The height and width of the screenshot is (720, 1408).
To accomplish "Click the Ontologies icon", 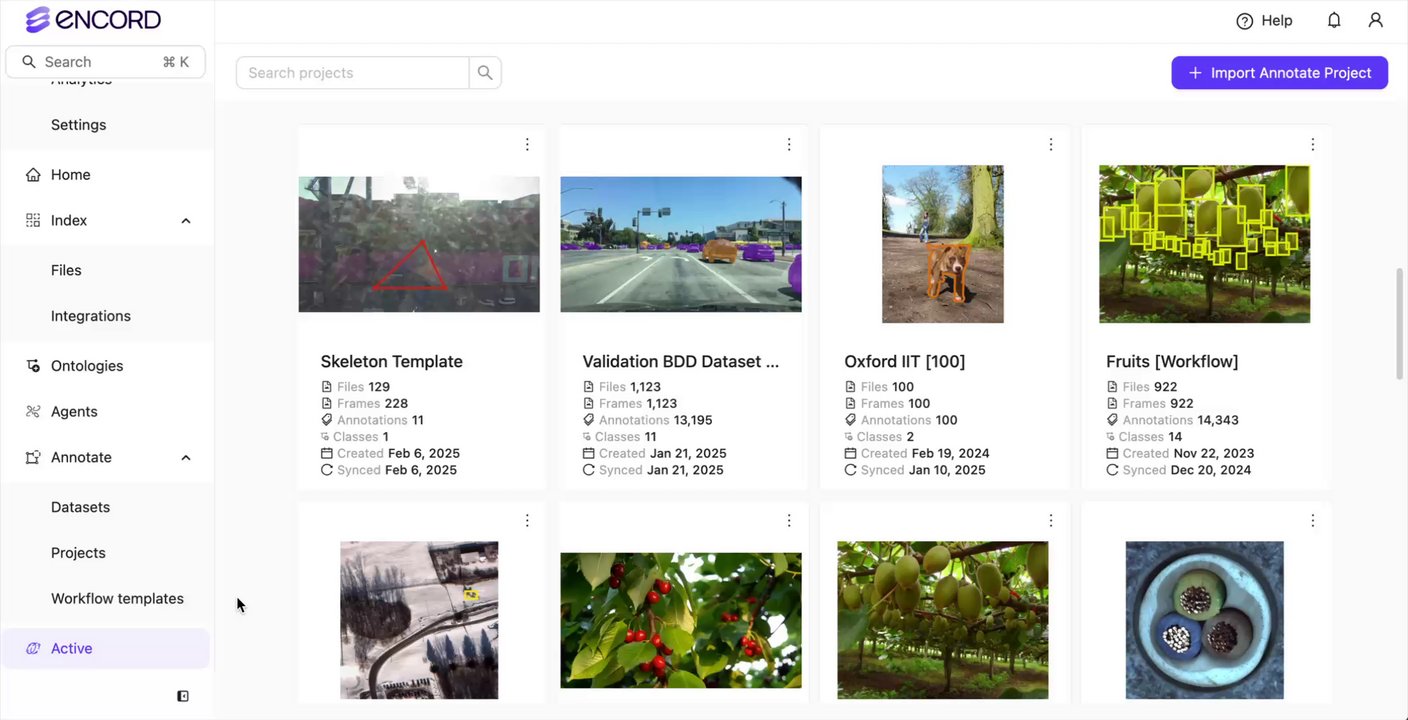I will point(33,366).
